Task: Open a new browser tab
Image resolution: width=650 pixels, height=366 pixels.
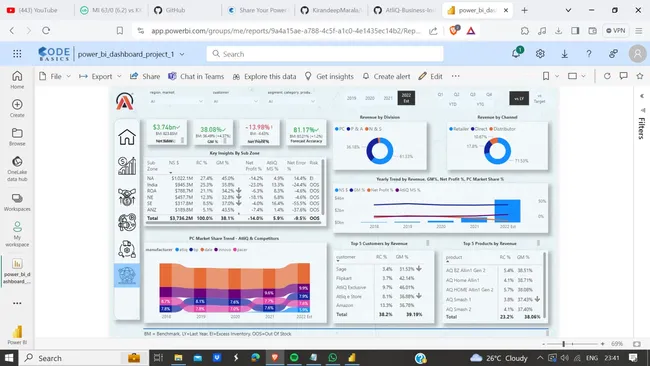Action: [524, 10]
